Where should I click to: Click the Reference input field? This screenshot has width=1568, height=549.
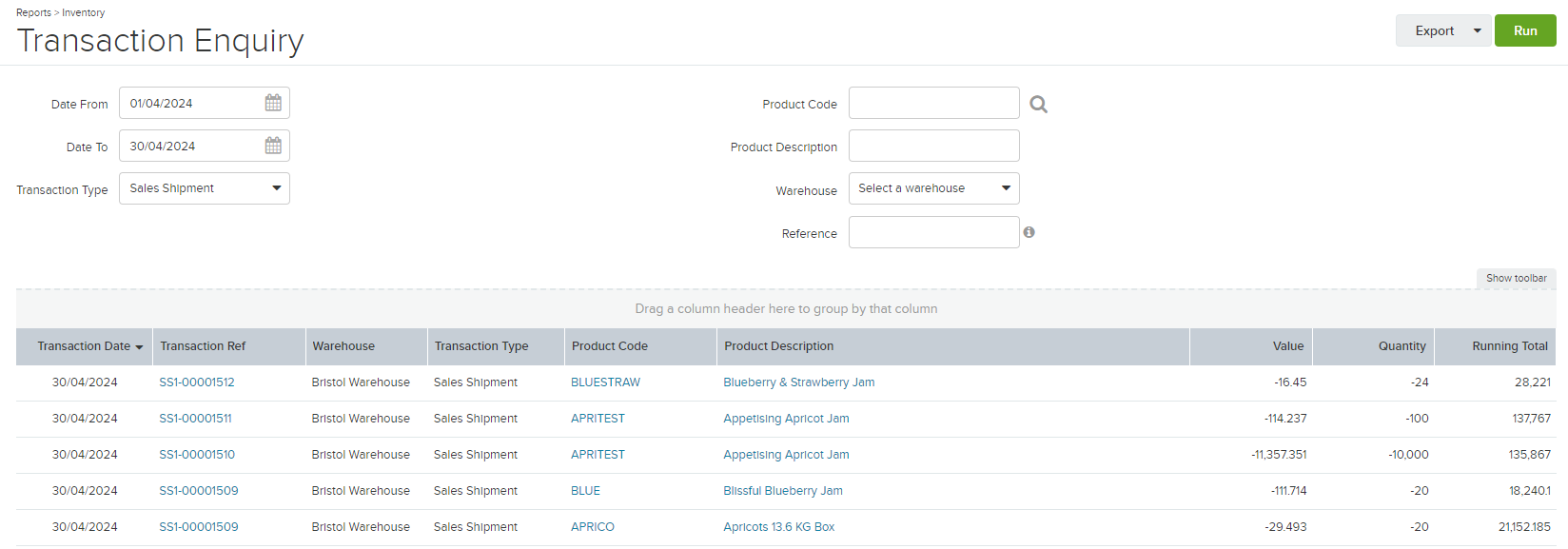[x=934, y=232]
